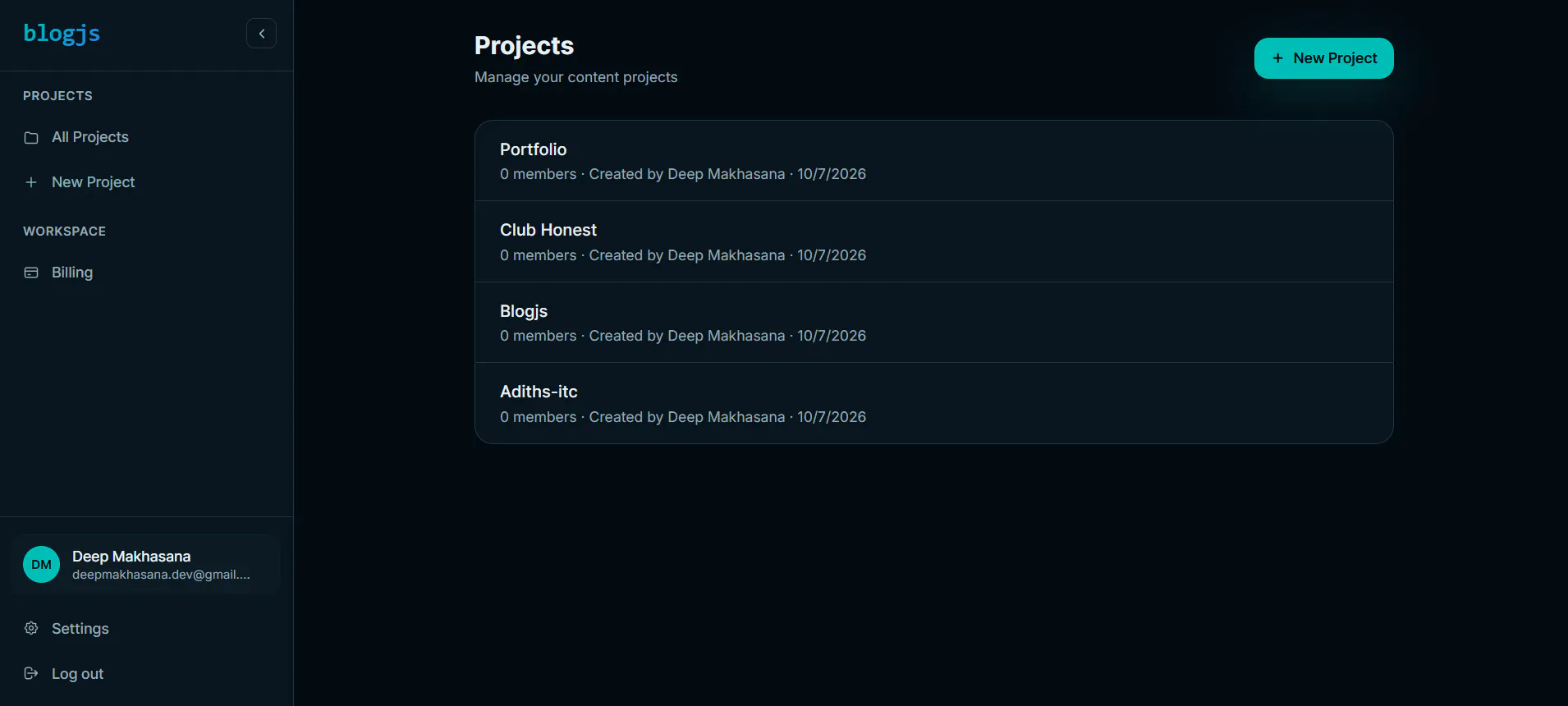Click the 'Manage your content projects' subtitle

click(x=576, y=77)
